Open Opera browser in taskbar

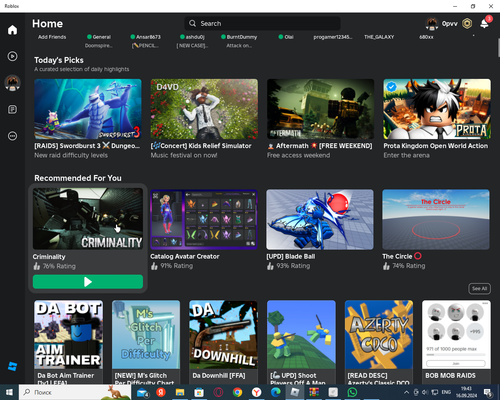click(x=218, y=392)
